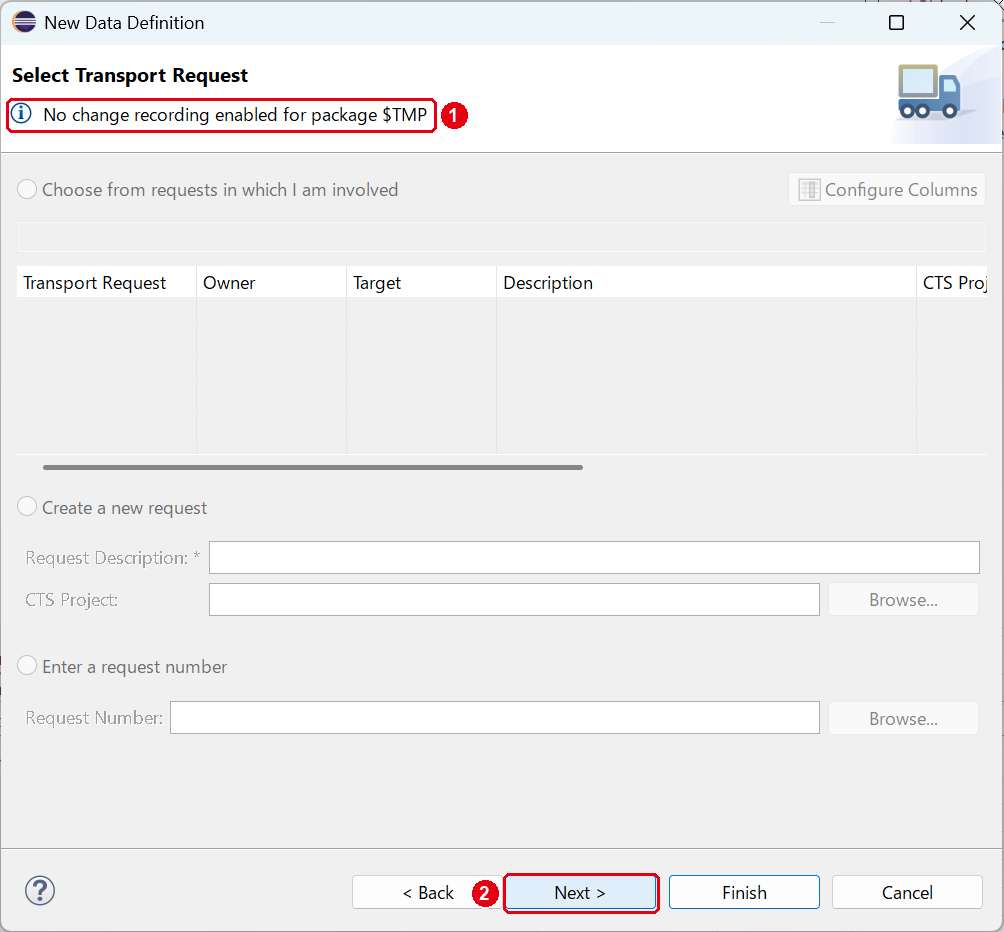The width and height of the screenshot is (1004, 932).
Task: Open Configure Columns
Action: pos(887,189)
